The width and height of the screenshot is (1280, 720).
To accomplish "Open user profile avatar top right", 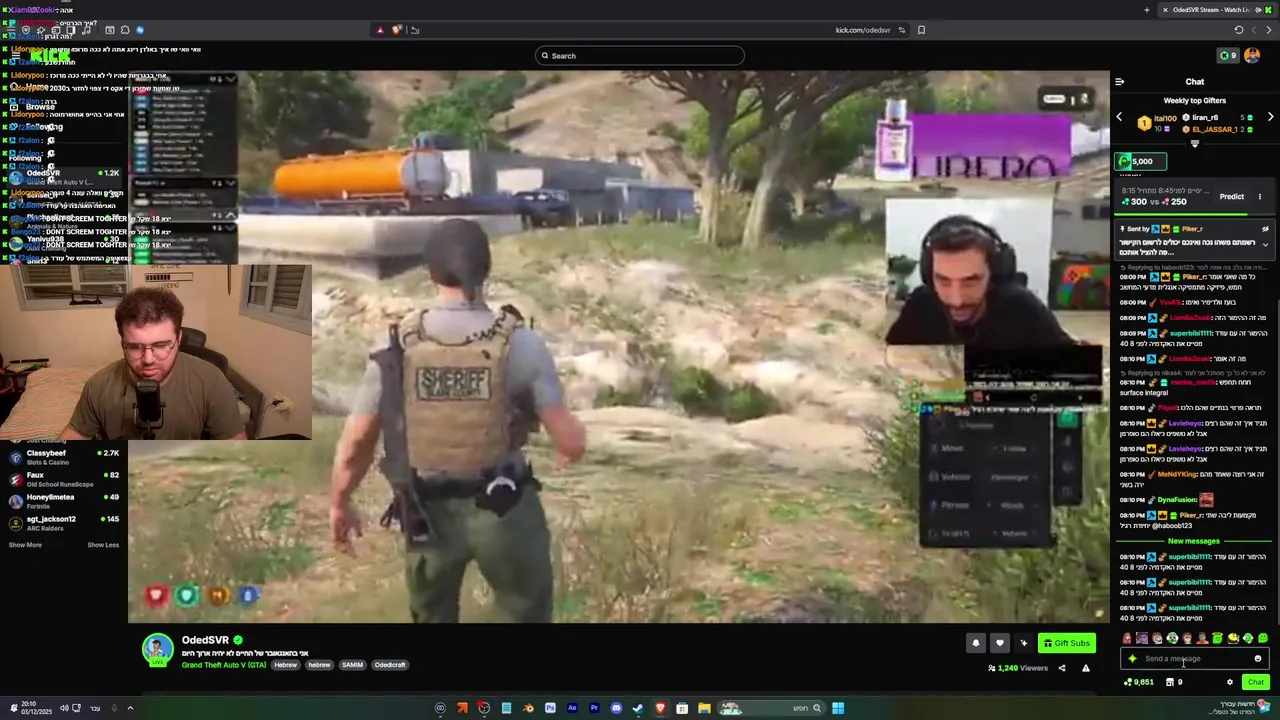I will (x=1252, y=56).
